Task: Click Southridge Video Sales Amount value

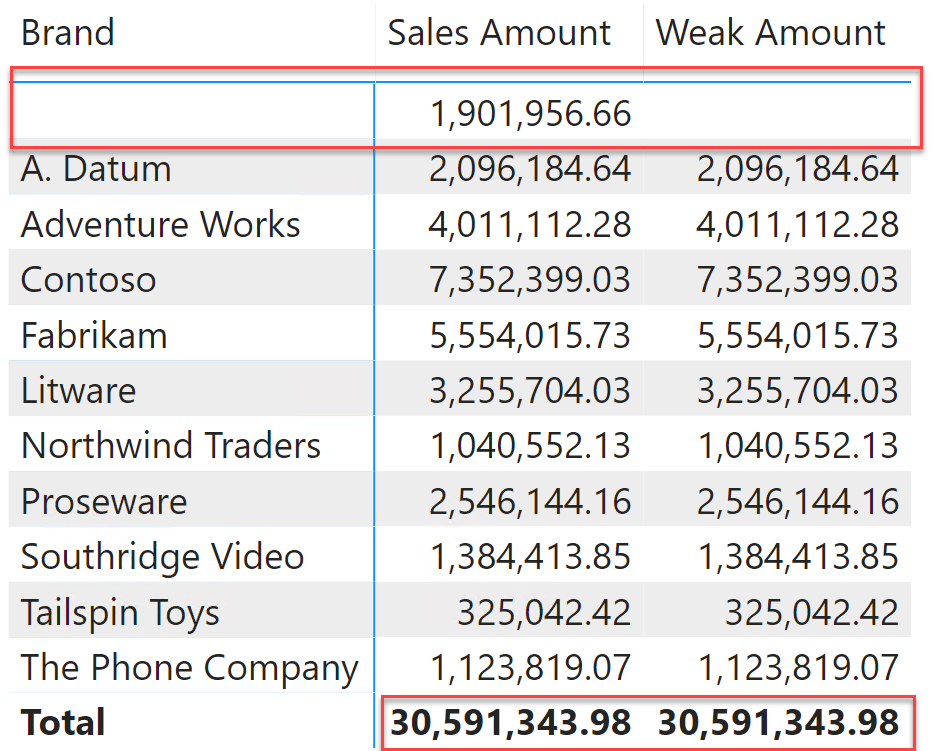Action: pos(530,557)
